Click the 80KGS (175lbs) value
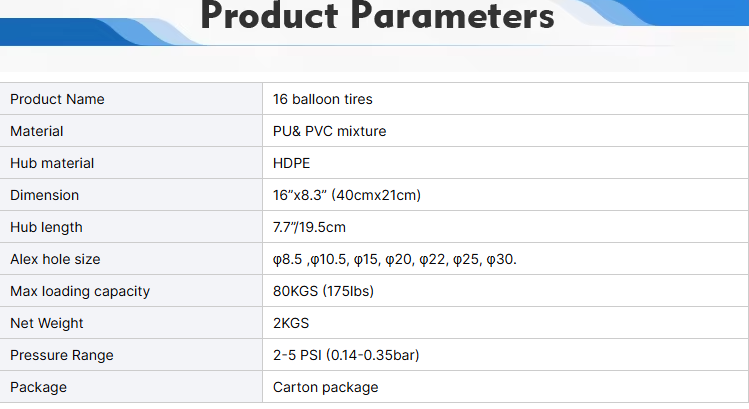 [323, 291]
